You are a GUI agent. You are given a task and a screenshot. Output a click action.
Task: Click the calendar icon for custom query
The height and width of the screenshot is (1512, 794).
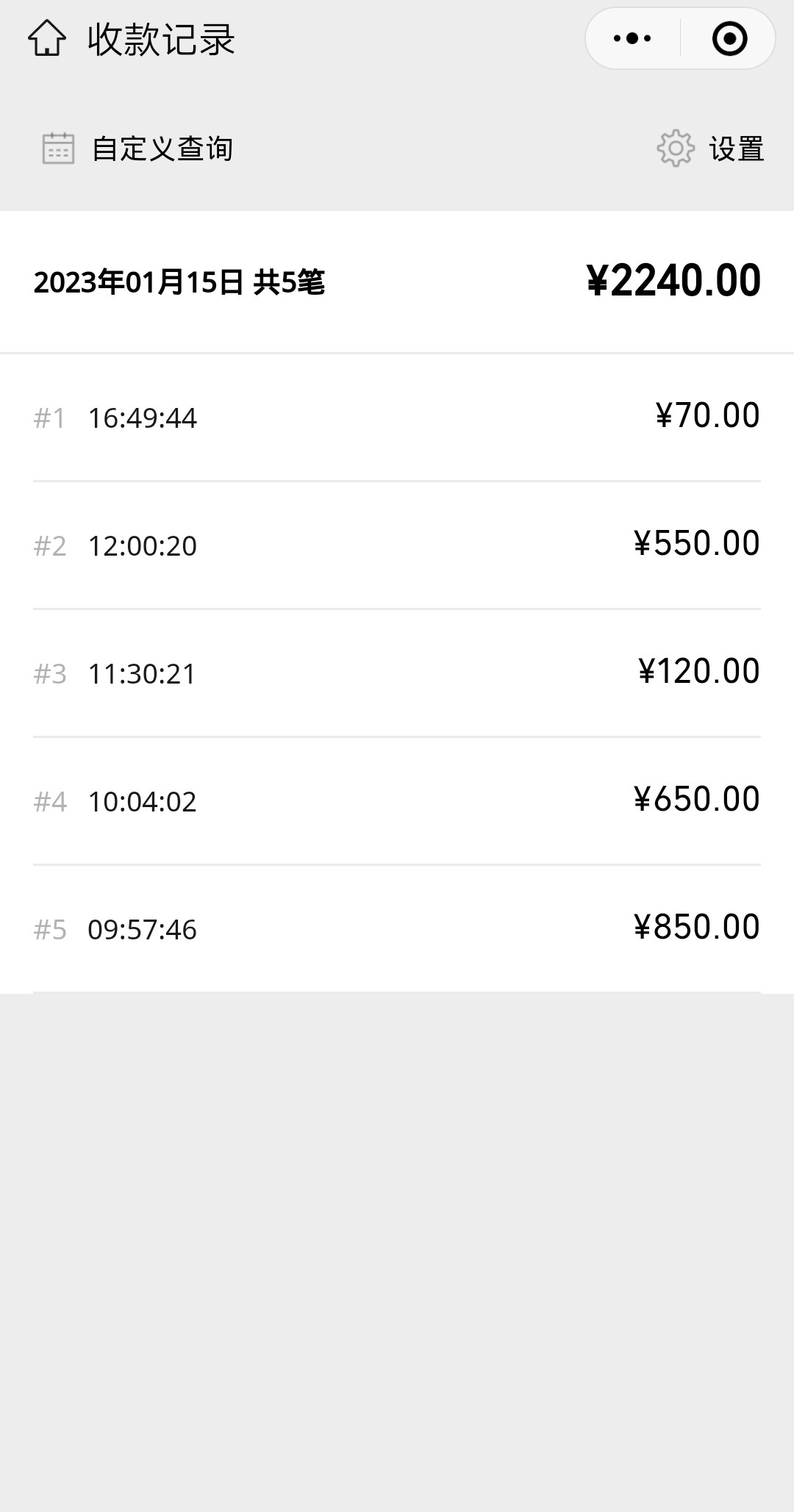pyautogui.click(x=58, y=148)
